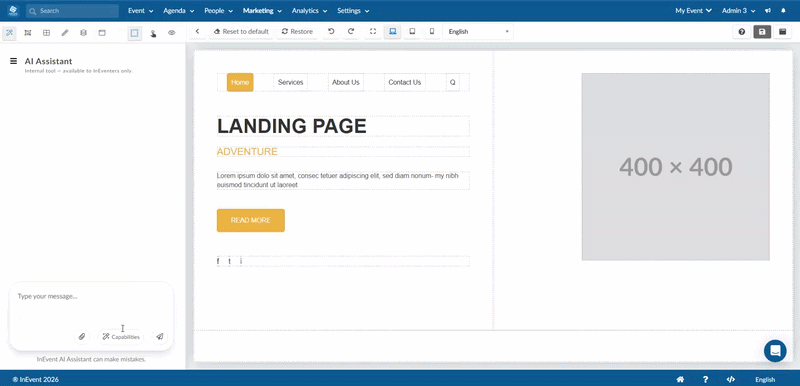Open the English language dropdown
This screenshot has width=800, height=386.
click(x=478, y=32)
